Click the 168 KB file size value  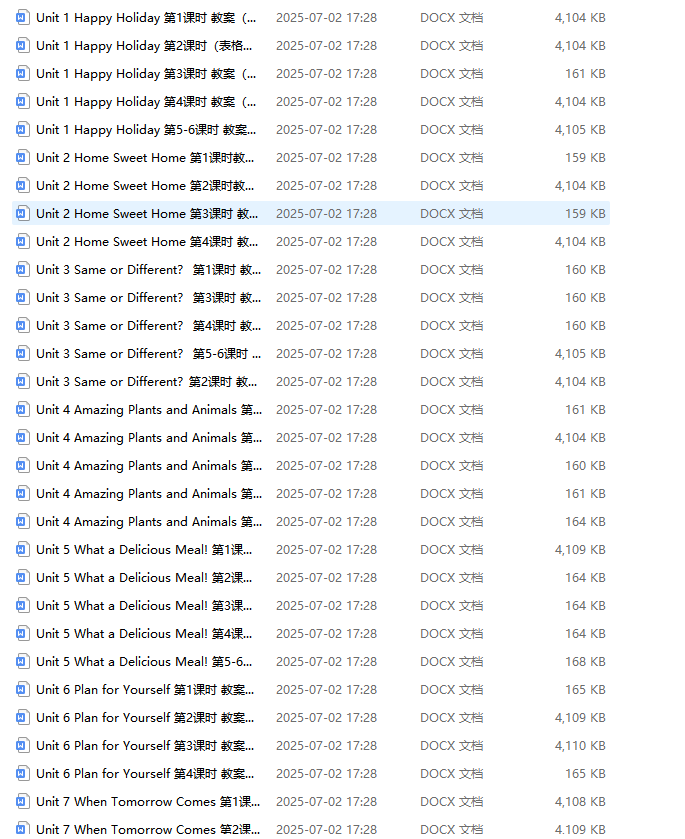tap(585, 662)
